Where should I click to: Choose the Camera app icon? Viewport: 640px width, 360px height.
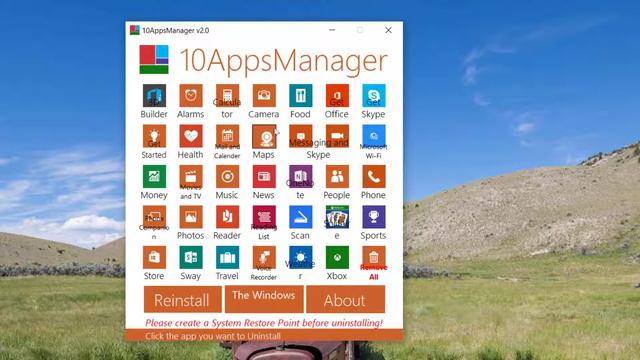coord(264,96)
